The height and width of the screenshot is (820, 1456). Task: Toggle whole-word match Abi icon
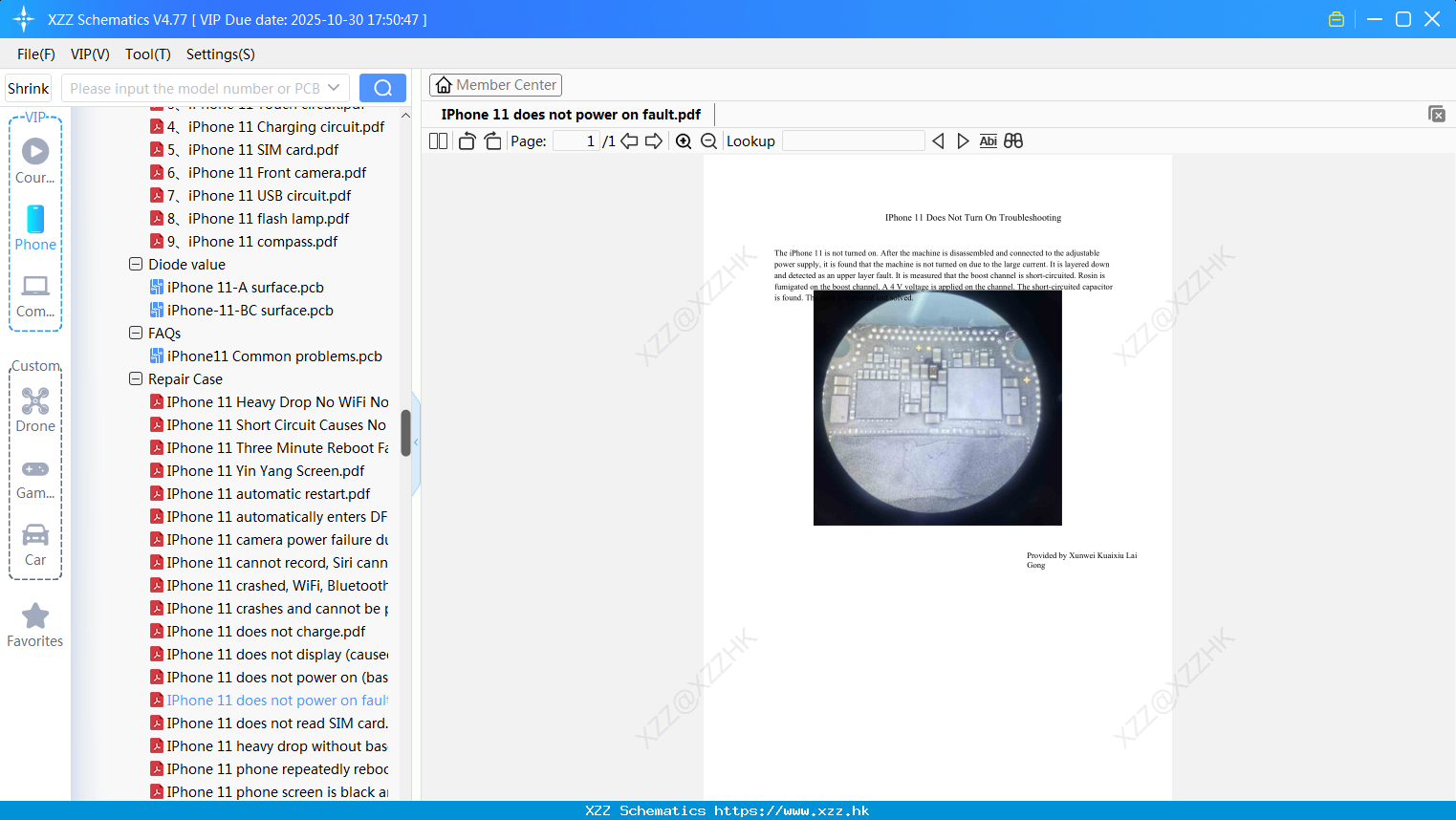(988, 140)
